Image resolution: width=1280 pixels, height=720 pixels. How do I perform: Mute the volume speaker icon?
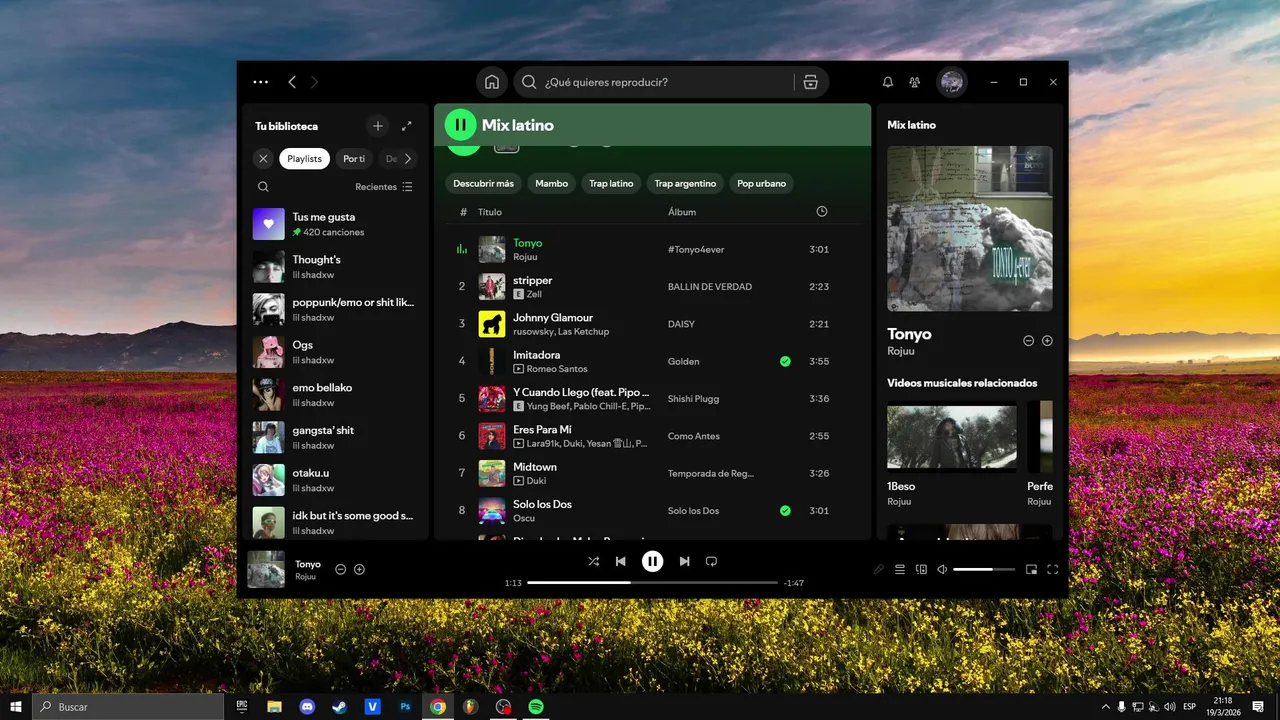tap(942, 569)
